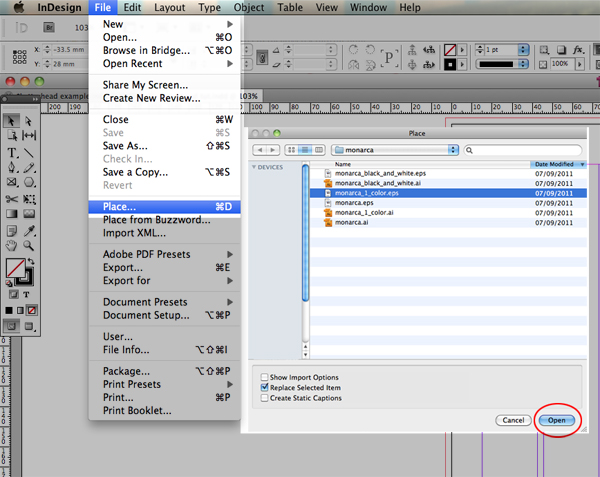Select the Direct Selection tool

[x=29, y=121]
